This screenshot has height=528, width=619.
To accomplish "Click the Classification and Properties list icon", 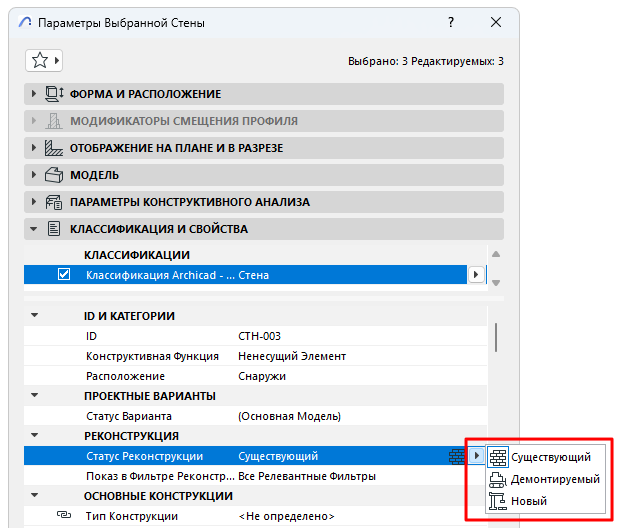I will click(x=54, y=229).
